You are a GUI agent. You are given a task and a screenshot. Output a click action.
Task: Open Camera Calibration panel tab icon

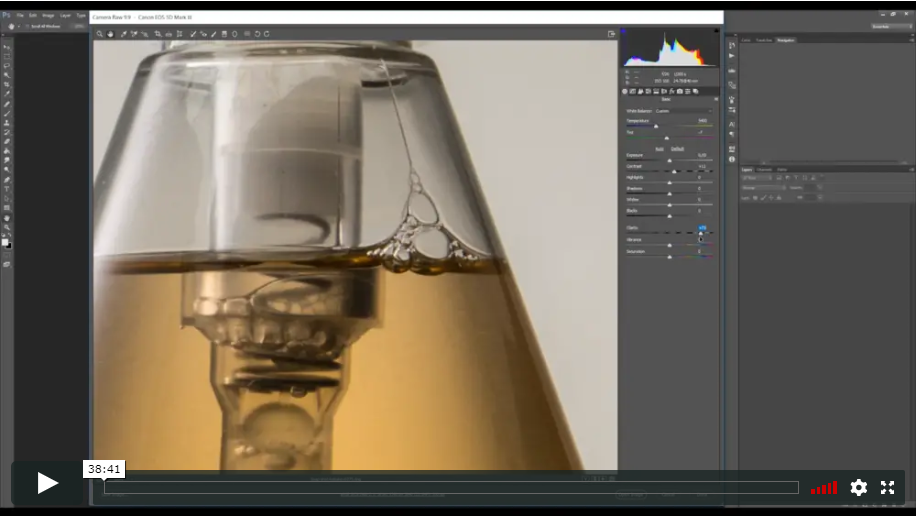tap(679, 91)
